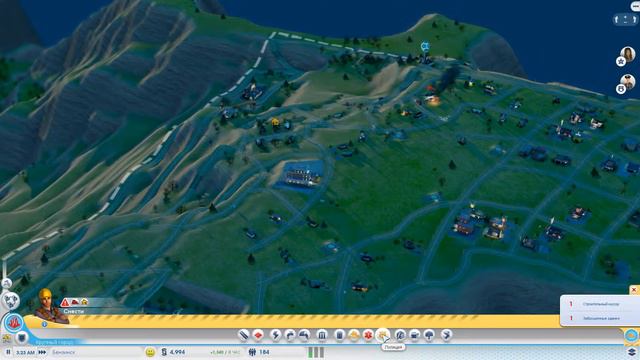Open the region view globe button
The width and height of the screenshot is (640, 360).
pos(11,301)
